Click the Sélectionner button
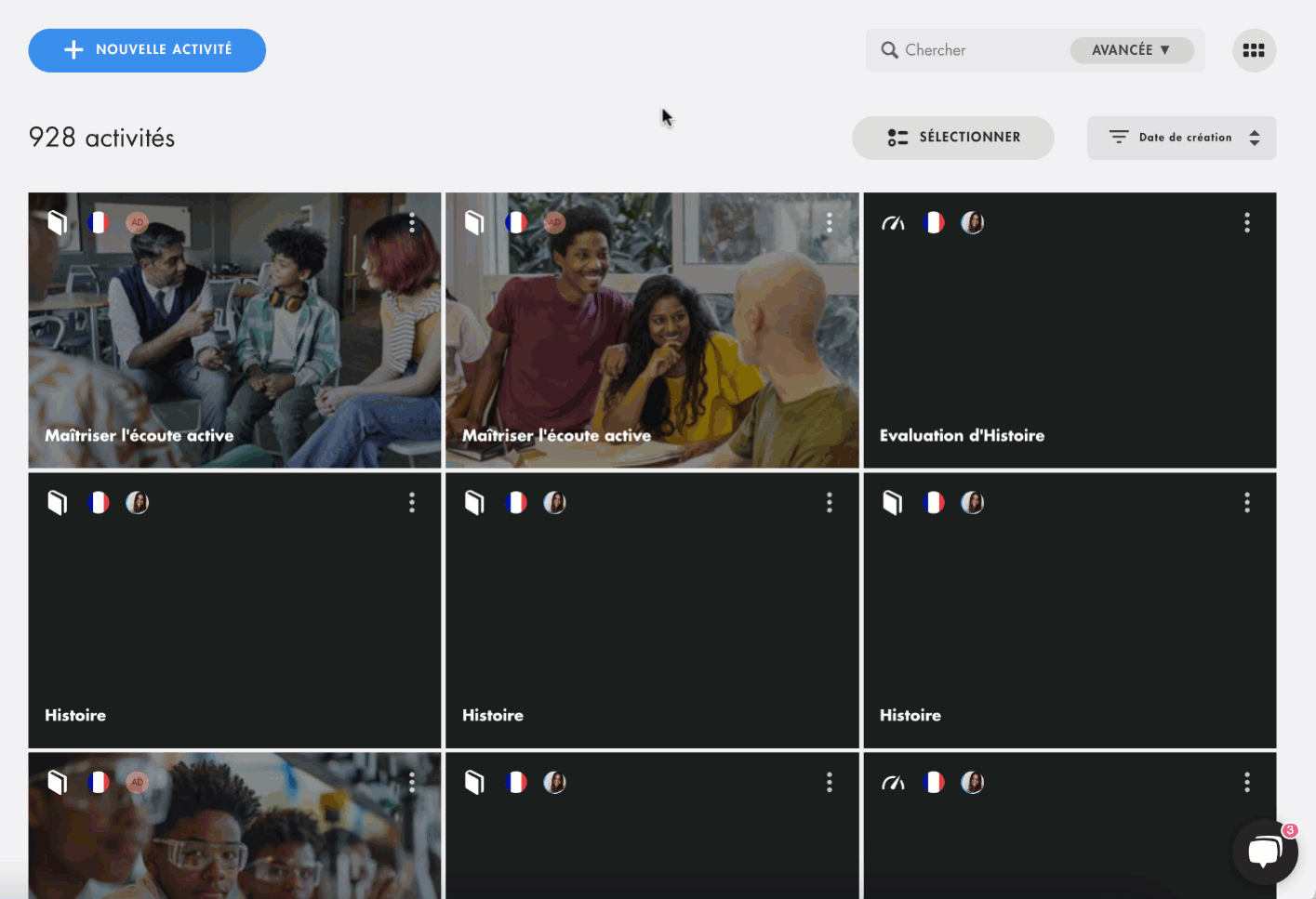 pos(952,138)
